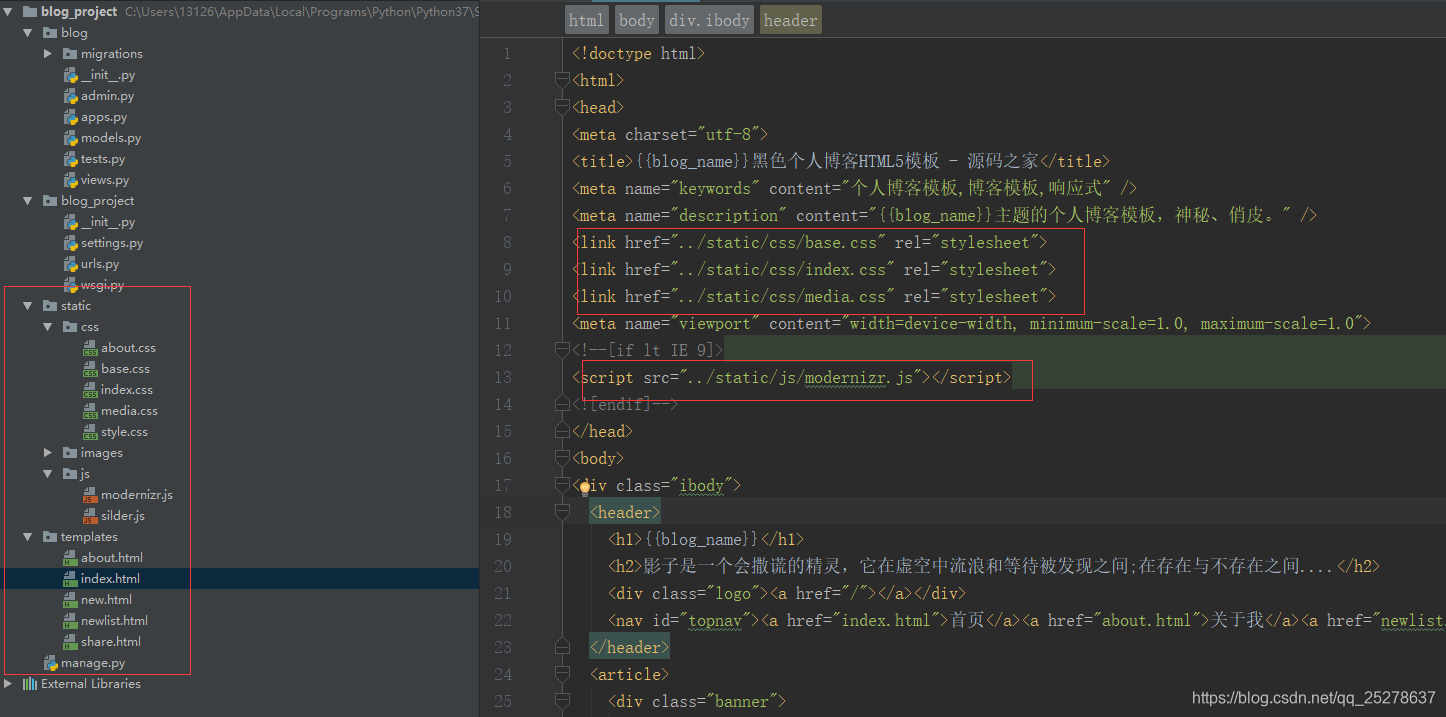Click the models.py file icon

tap(71, 138)
